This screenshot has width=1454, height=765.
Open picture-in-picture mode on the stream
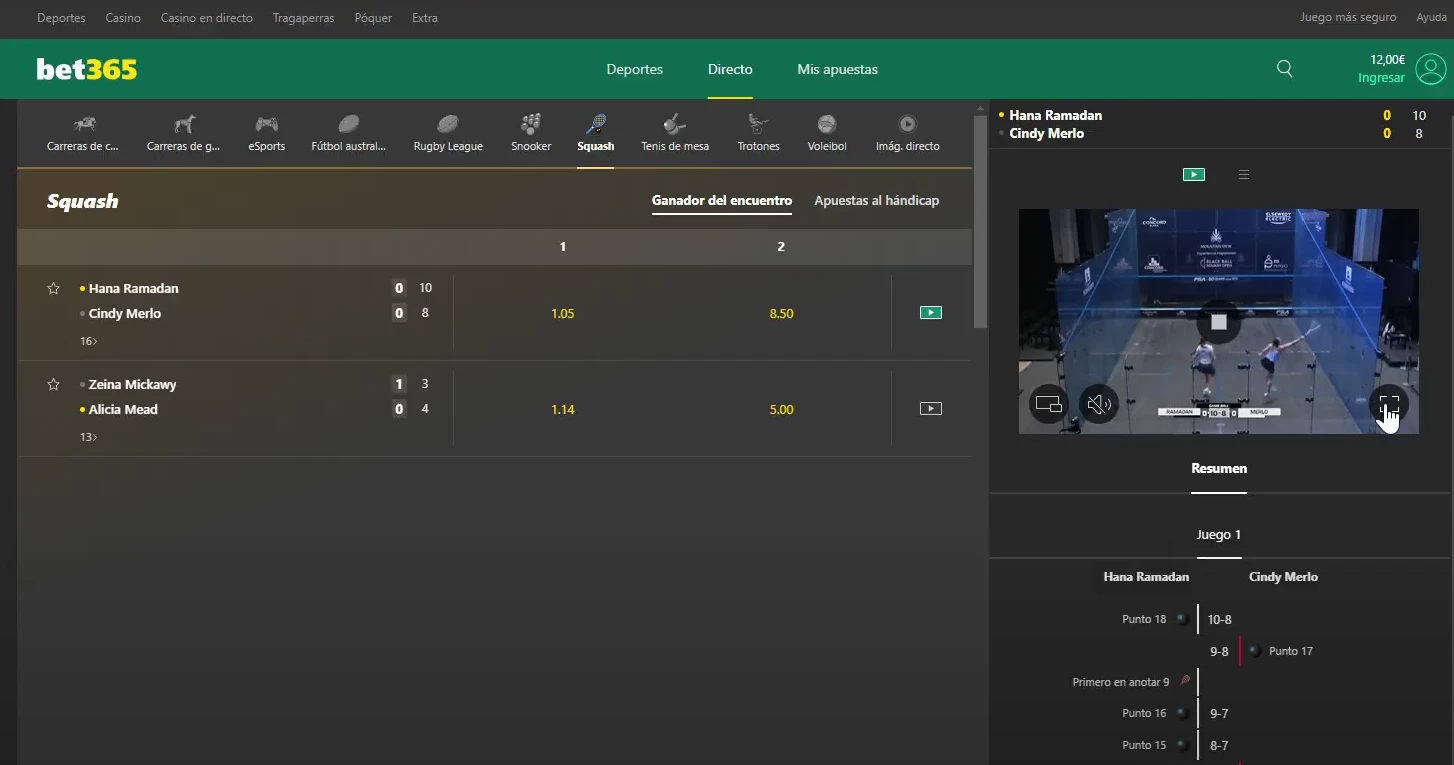1047,404
